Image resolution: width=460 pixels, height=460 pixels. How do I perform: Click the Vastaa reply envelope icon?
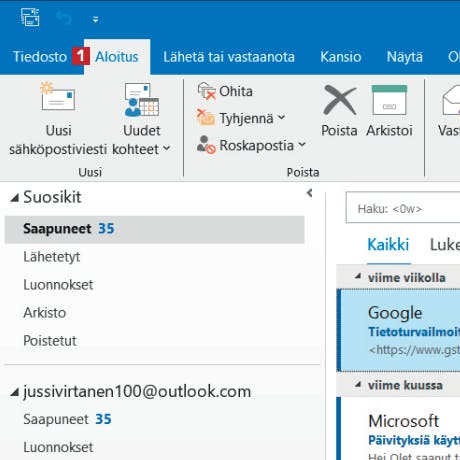(x=451, y=100)
